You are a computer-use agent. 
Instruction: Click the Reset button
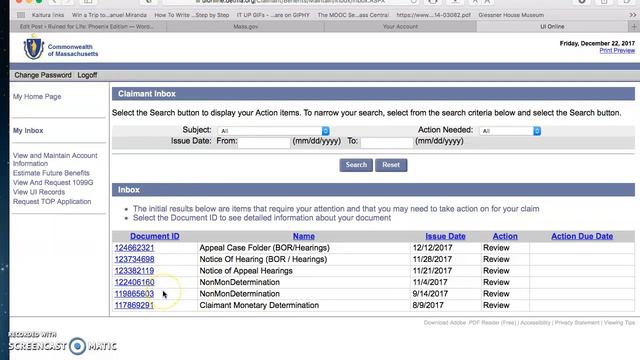click(391, 165)
